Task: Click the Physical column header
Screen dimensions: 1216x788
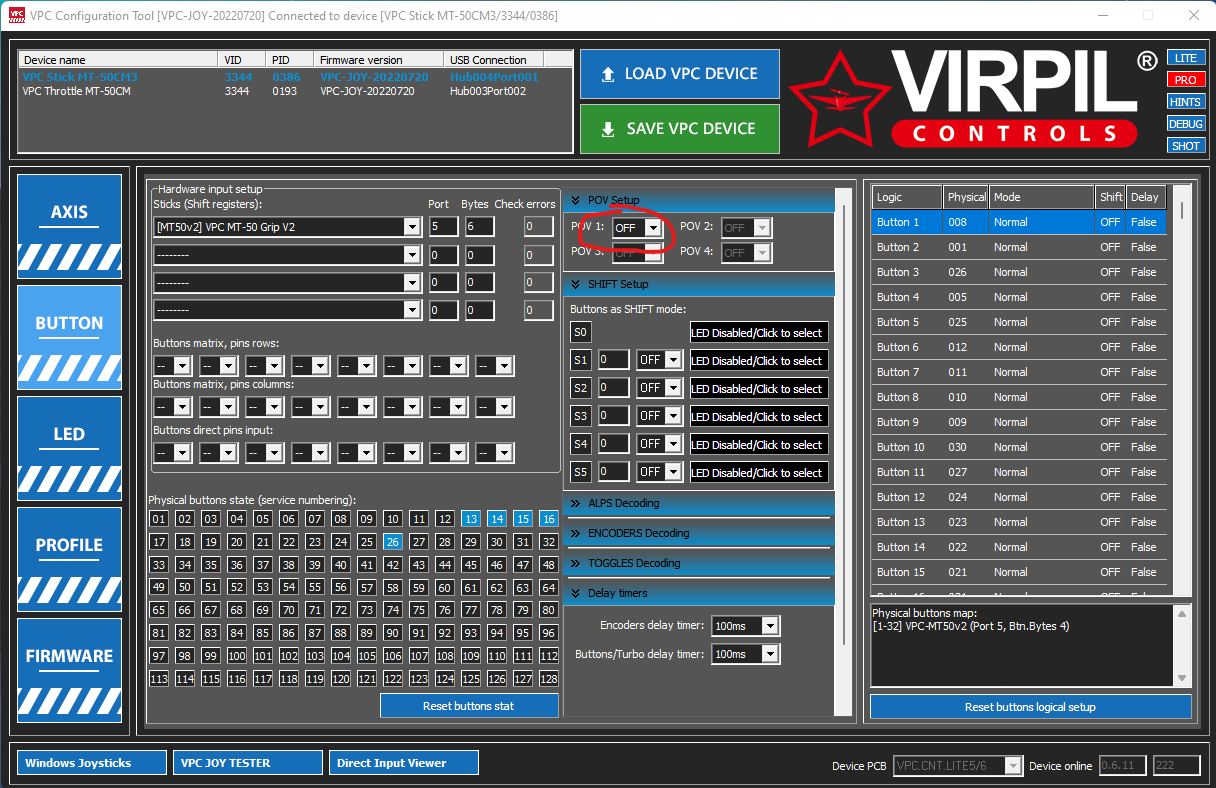Action: pyautogui.click(x=966, y=197)
